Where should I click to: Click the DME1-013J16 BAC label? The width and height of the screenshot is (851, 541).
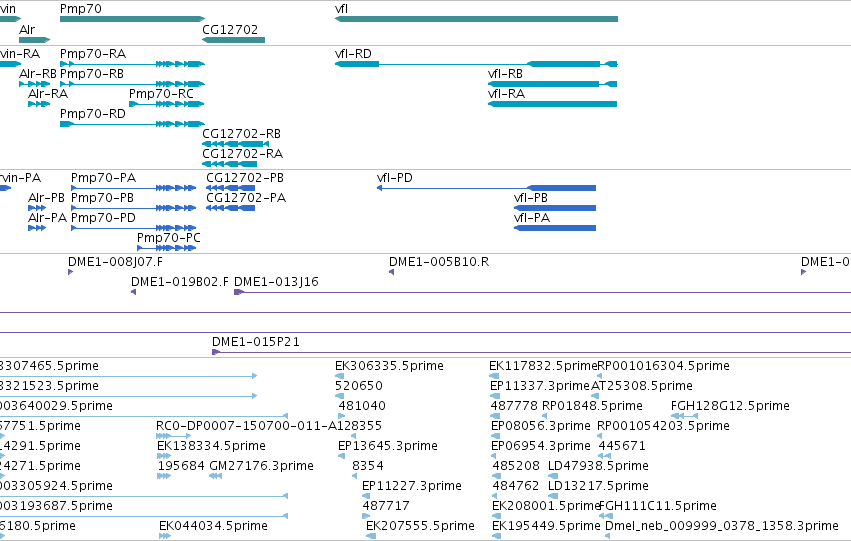[276, 282]
